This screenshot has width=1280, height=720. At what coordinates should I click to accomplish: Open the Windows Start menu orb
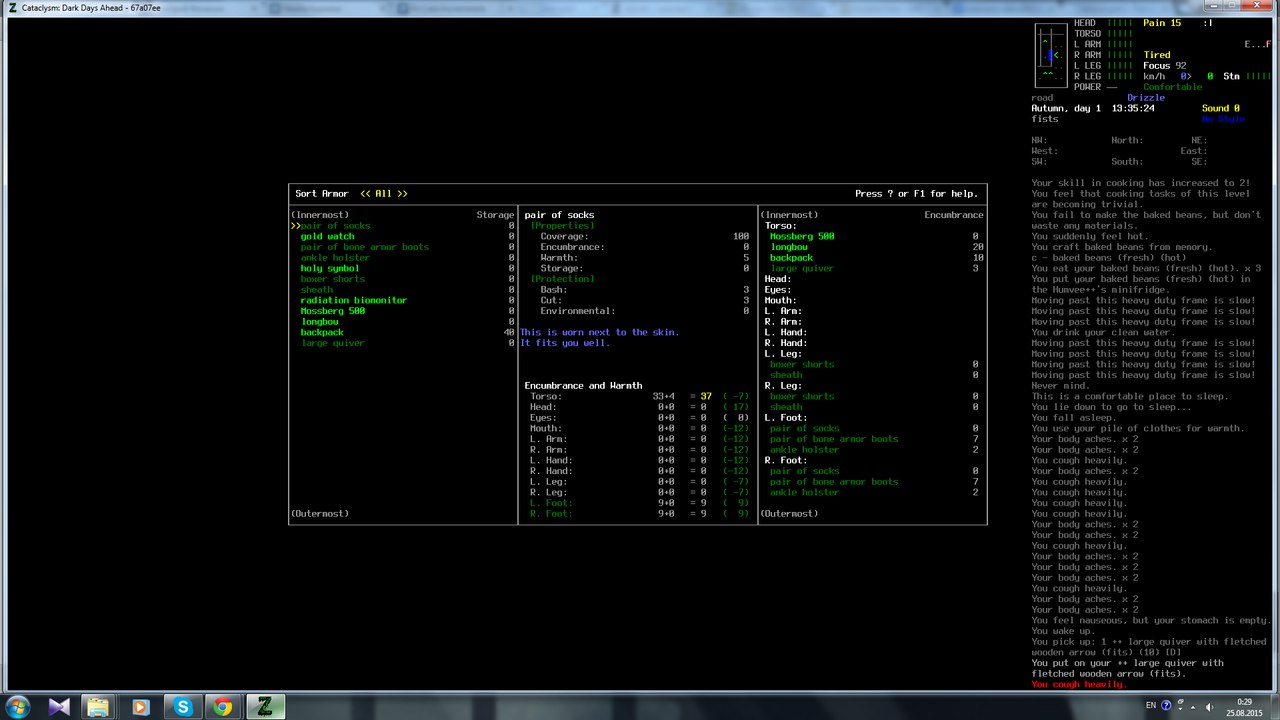[x=20, y=707]
